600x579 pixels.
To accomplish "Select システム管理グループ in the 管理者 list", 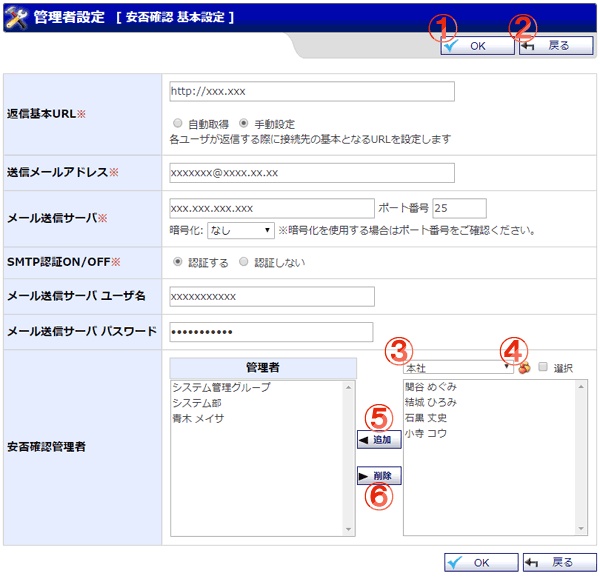I will [221, 388].
